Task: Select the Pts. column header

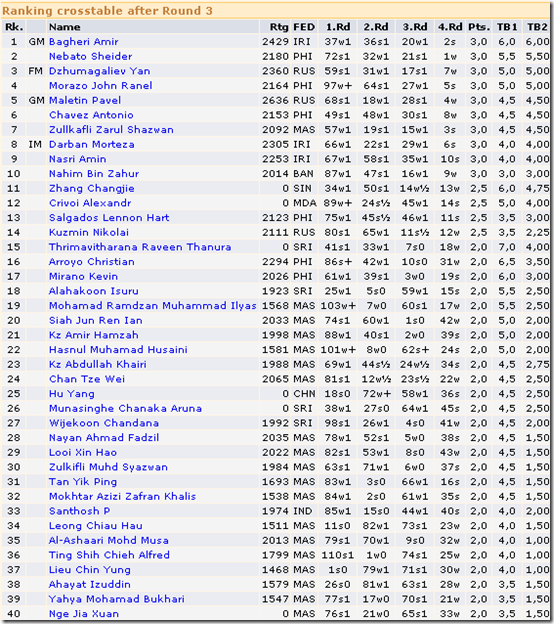Action: (479, 27)
